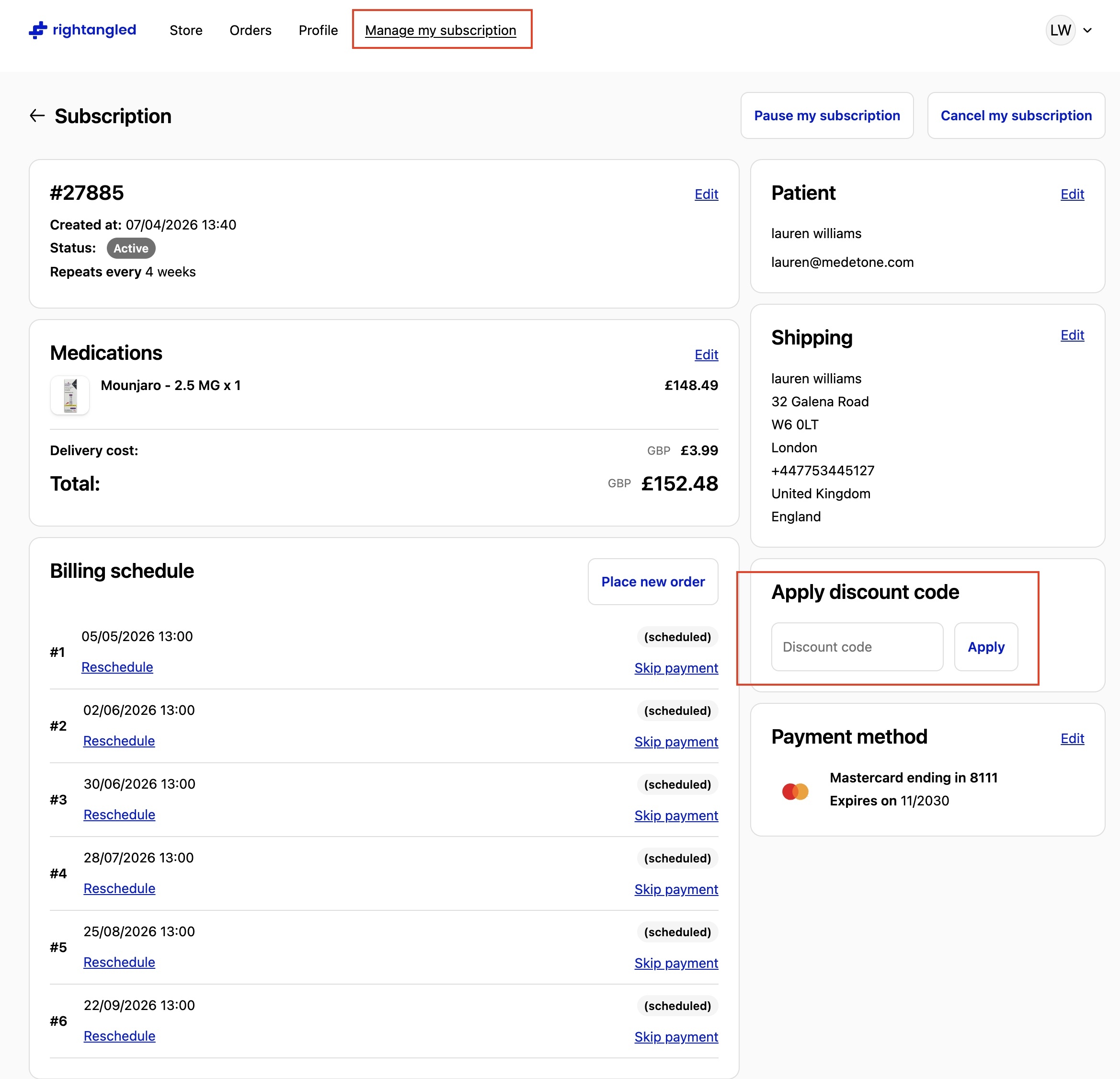Viewport: 1120px width, 1079px height.
Task: Click Pause my subscription button
Action: [x=827, y=115]
